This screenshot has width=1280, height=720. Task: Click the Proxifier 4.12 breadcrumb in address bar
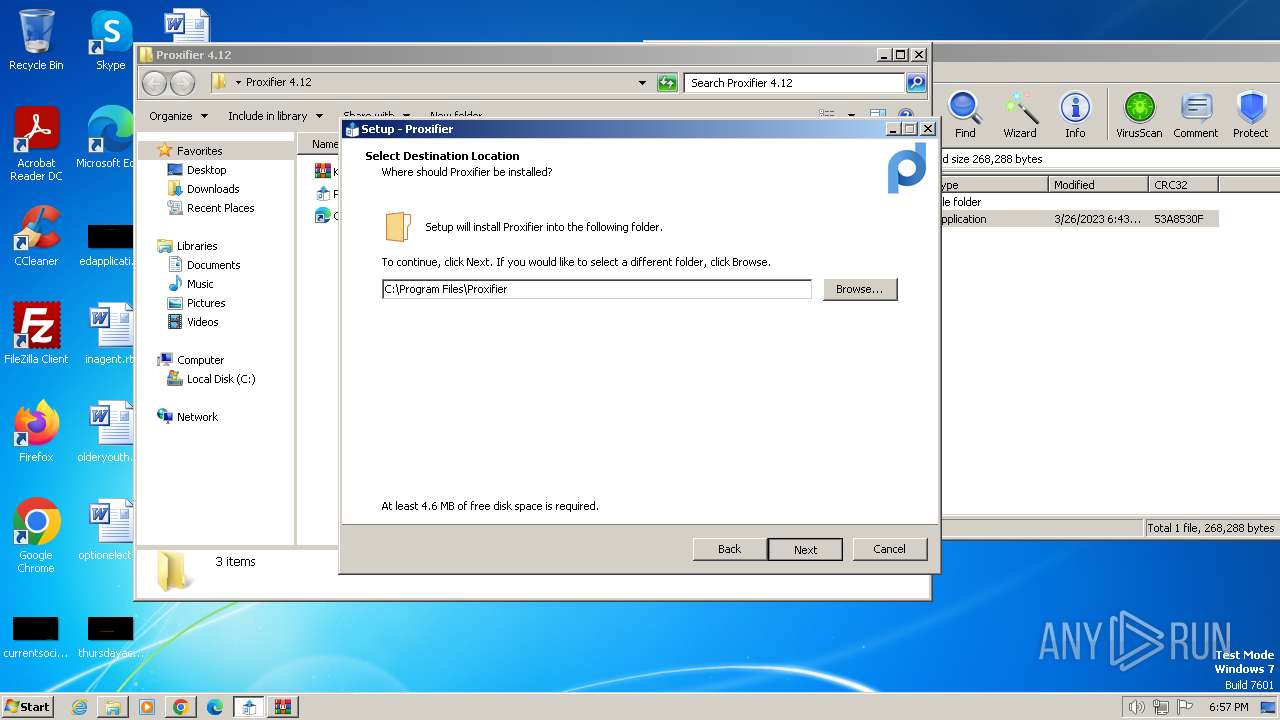click(x=279, y=83)
